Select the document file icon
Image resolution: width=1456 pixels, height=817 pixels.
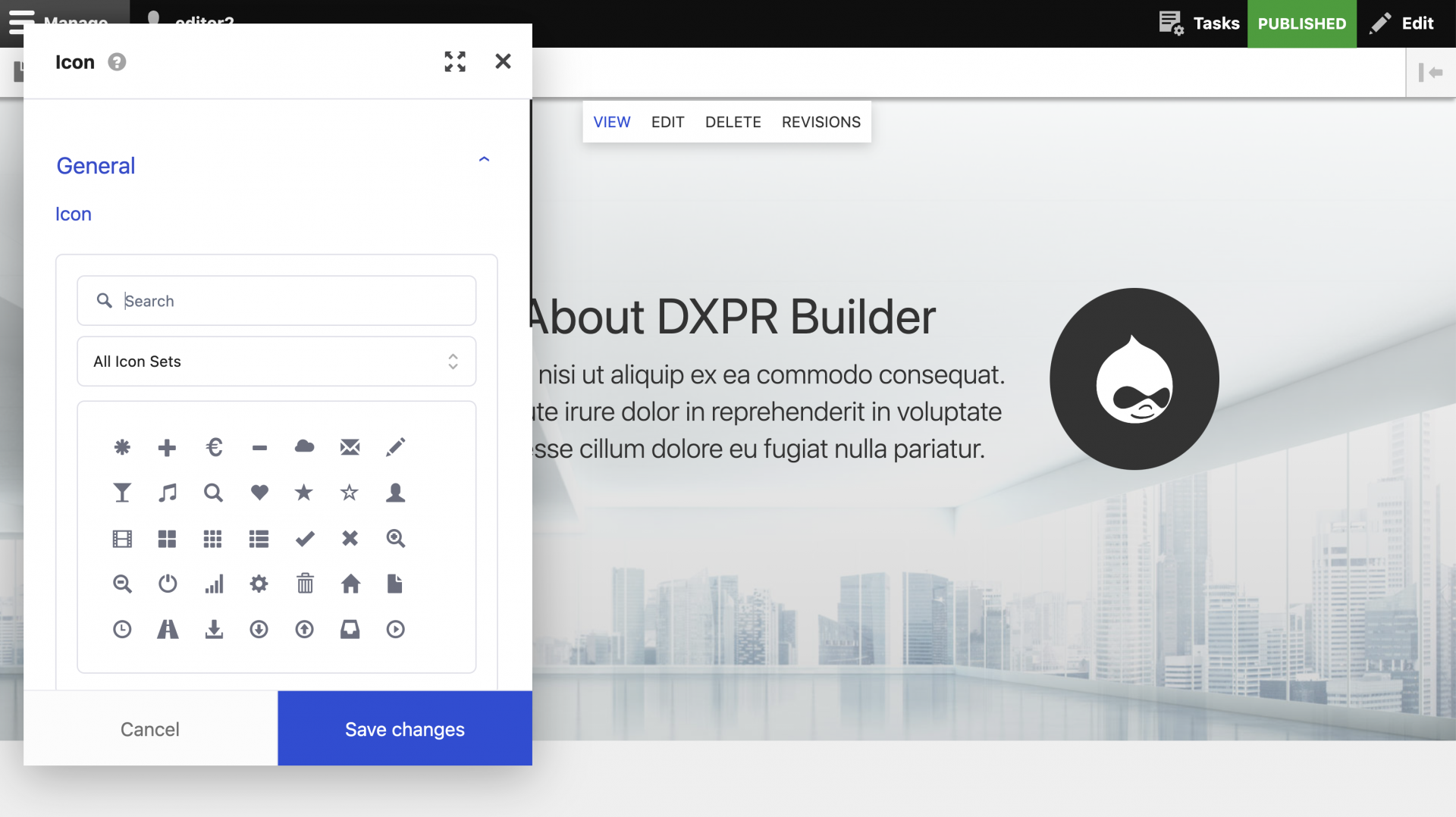(395, 584)
